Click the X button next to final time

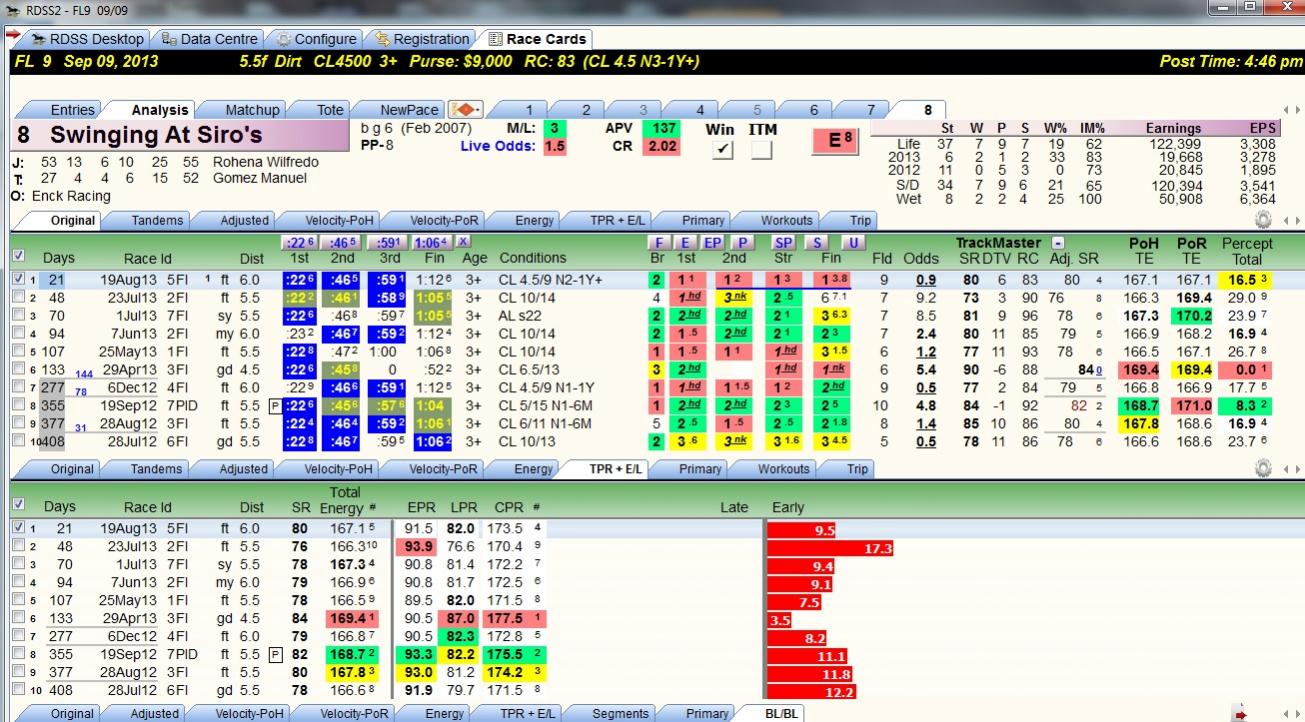463,242
